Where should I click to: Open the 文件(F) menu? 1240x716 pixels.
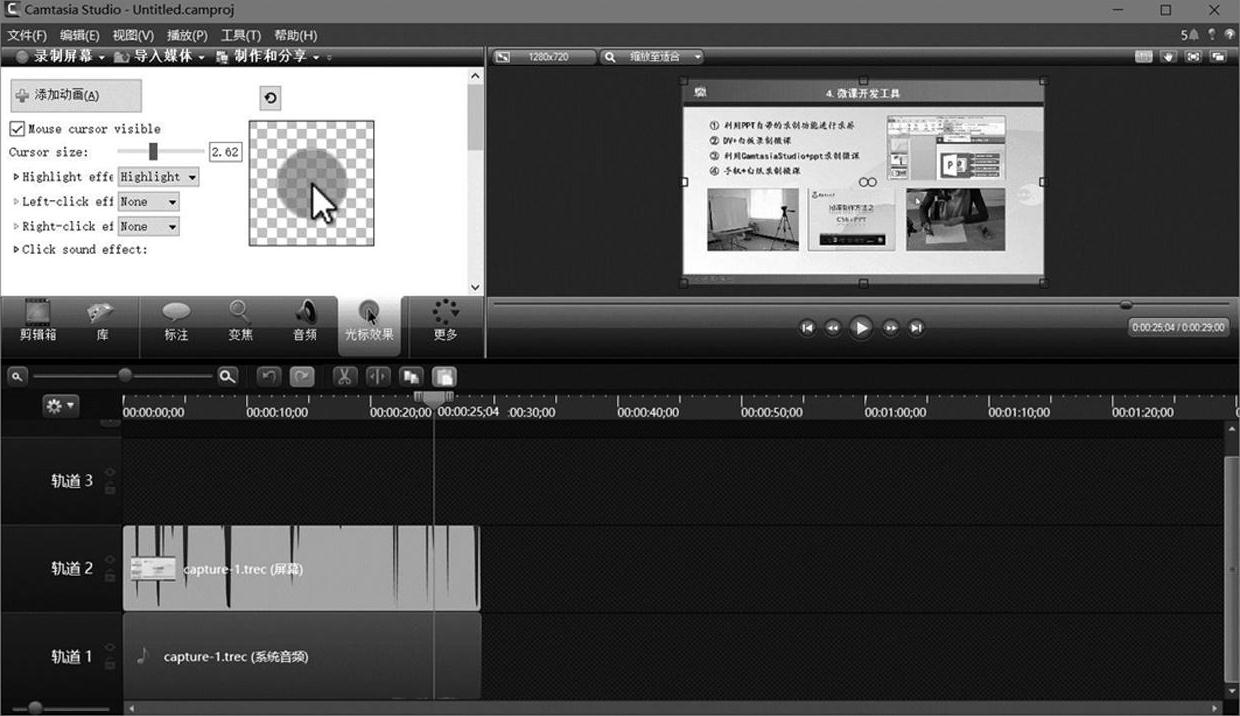27,35
